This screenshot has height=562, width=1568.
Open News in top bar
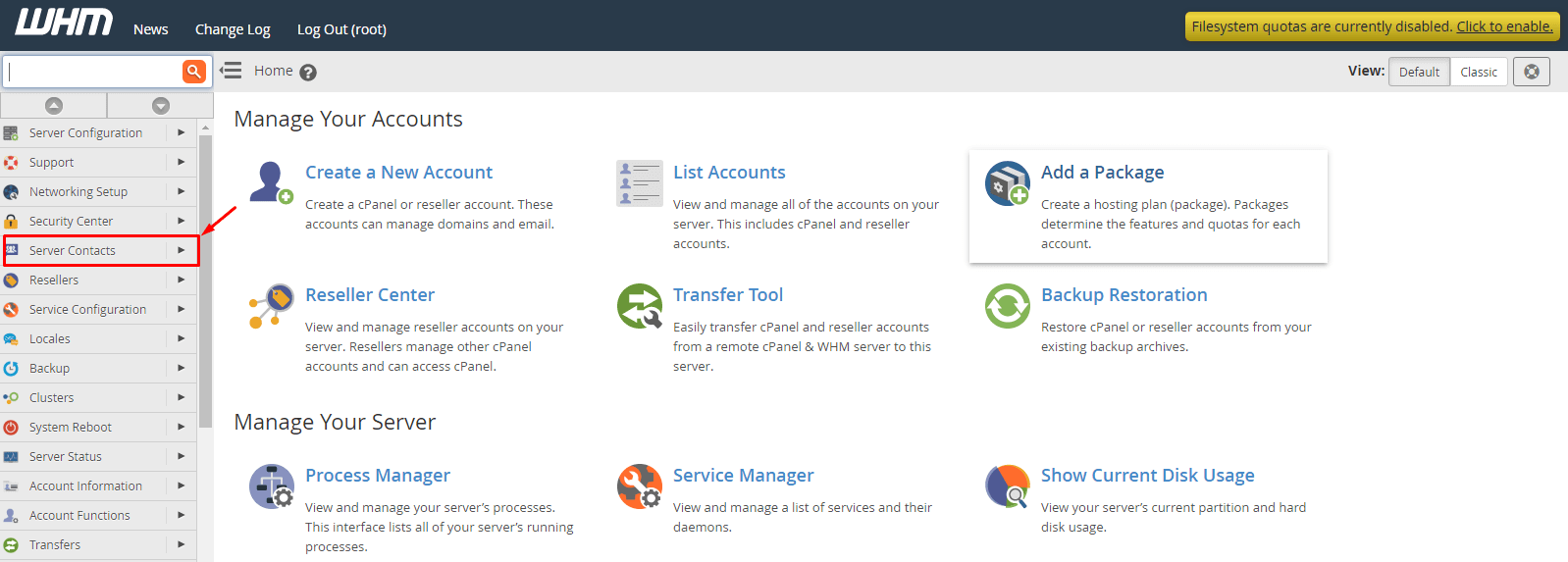[x=151, y=29]
